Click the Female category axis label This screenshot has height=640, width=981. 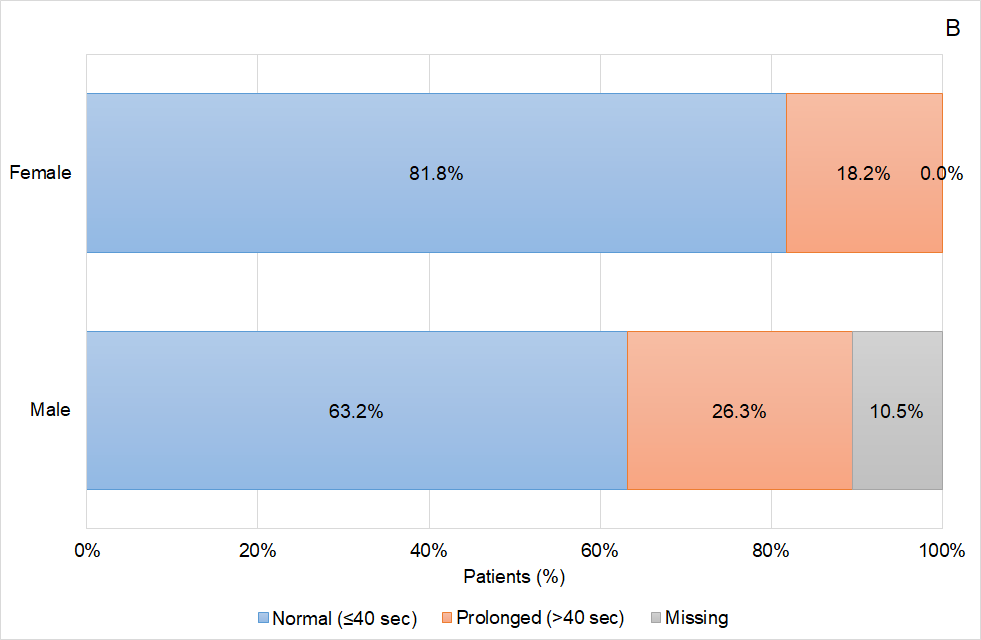point(40,172)
